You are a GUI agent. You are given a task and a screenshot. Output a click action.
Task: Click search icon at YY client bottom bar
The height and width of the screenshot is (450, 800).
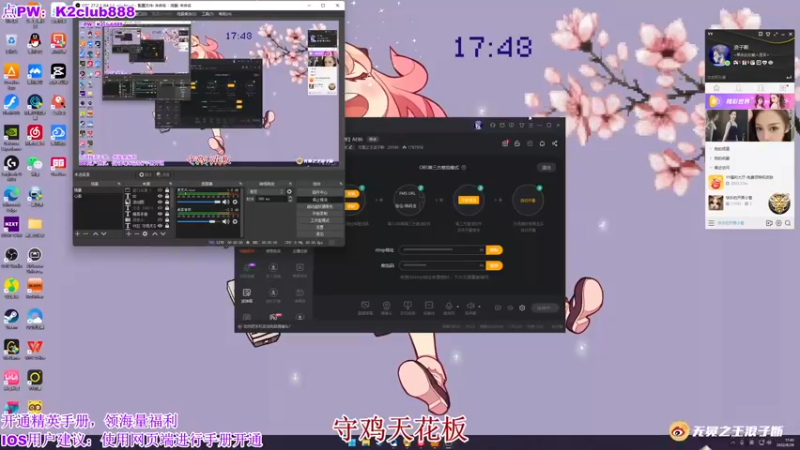click(788, 223)
